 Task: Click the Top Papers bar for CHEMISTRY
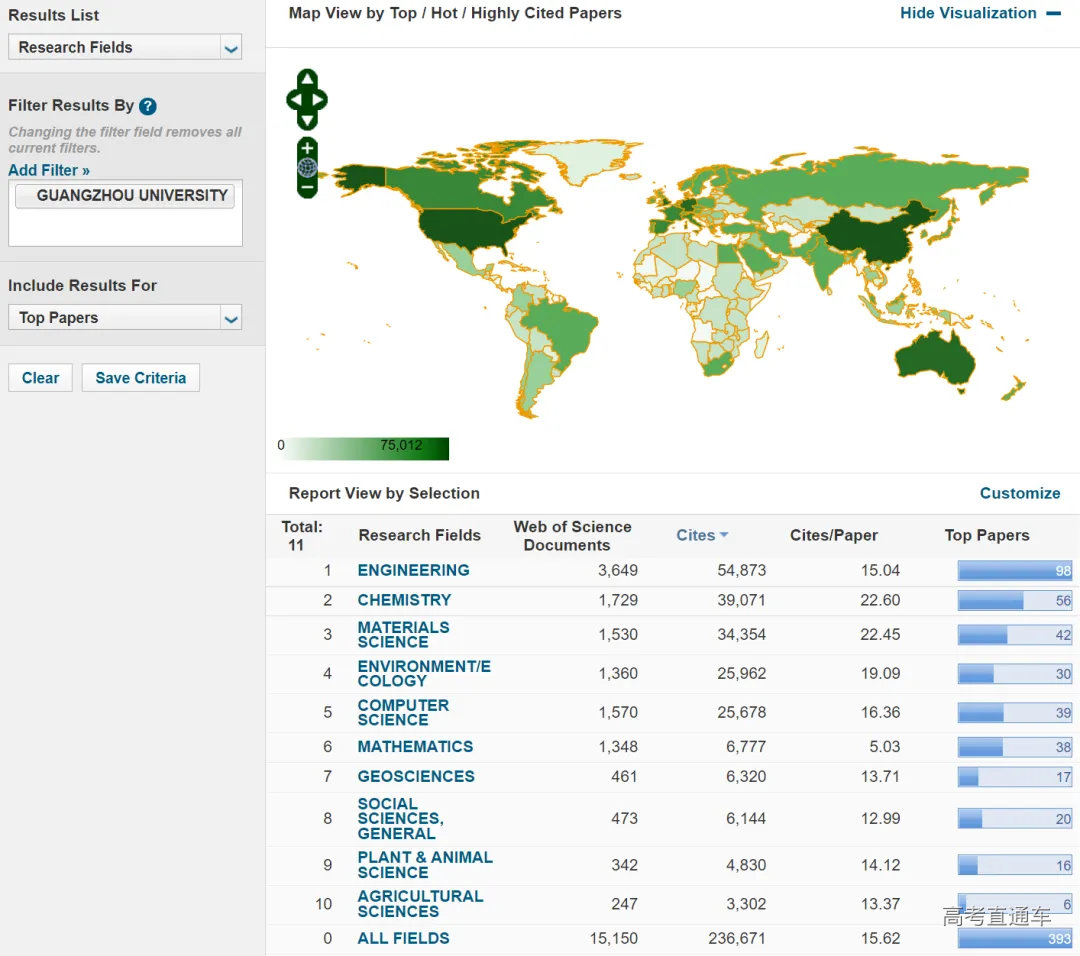pyautogui.click(x=1014, y=601)
